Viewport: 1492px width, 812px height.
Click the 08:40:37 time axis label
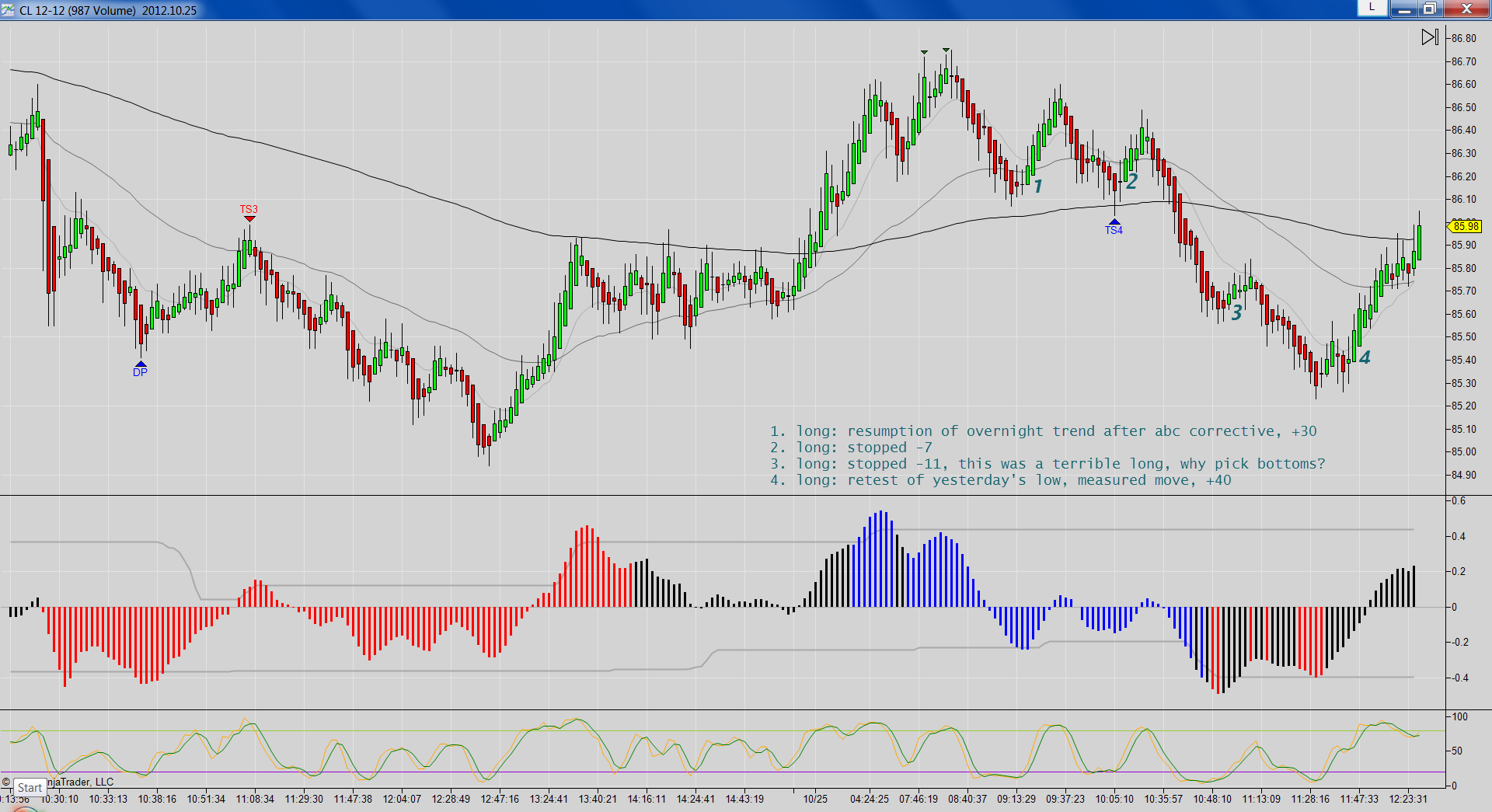click(967, 799)
